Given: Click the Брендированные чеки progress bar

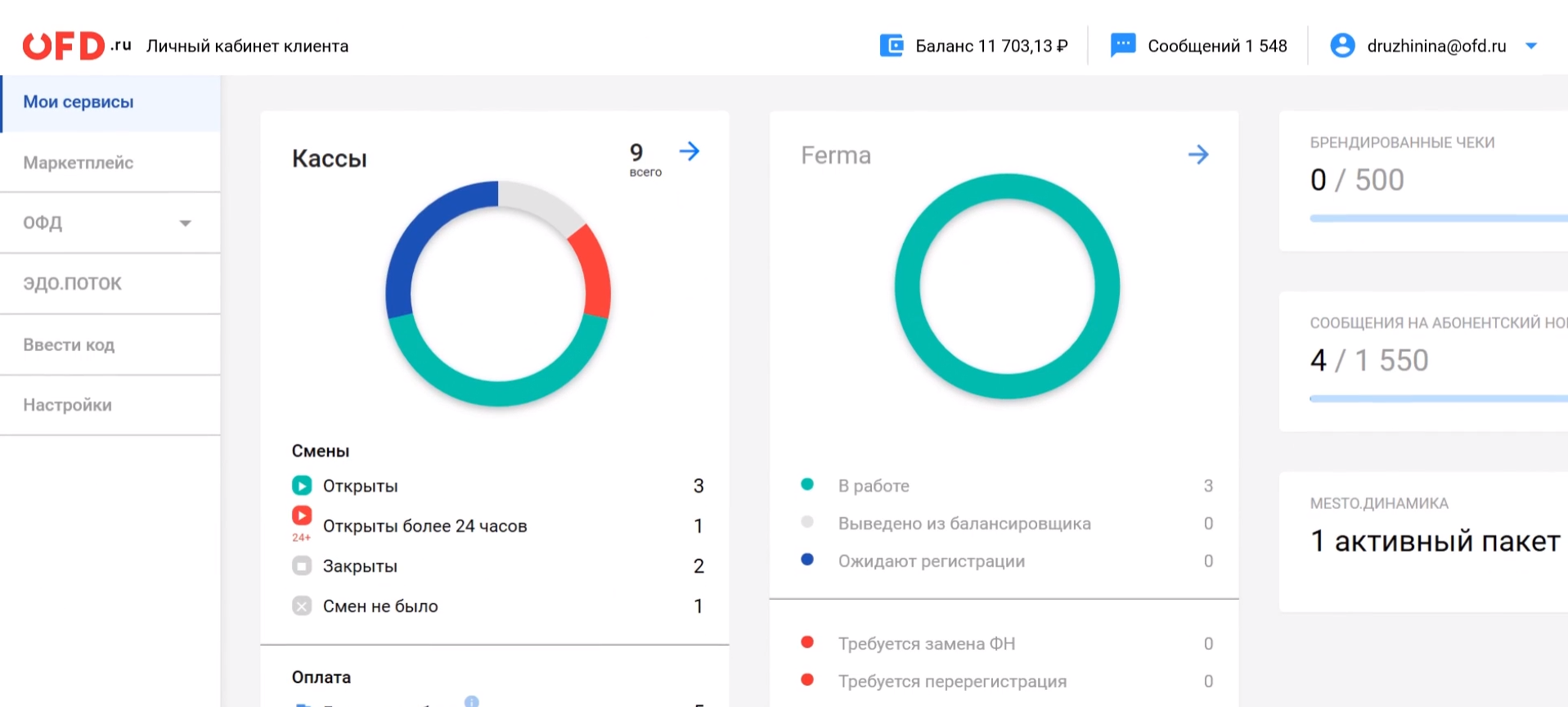Looking at the screenshot, I should coord(1439,218).
